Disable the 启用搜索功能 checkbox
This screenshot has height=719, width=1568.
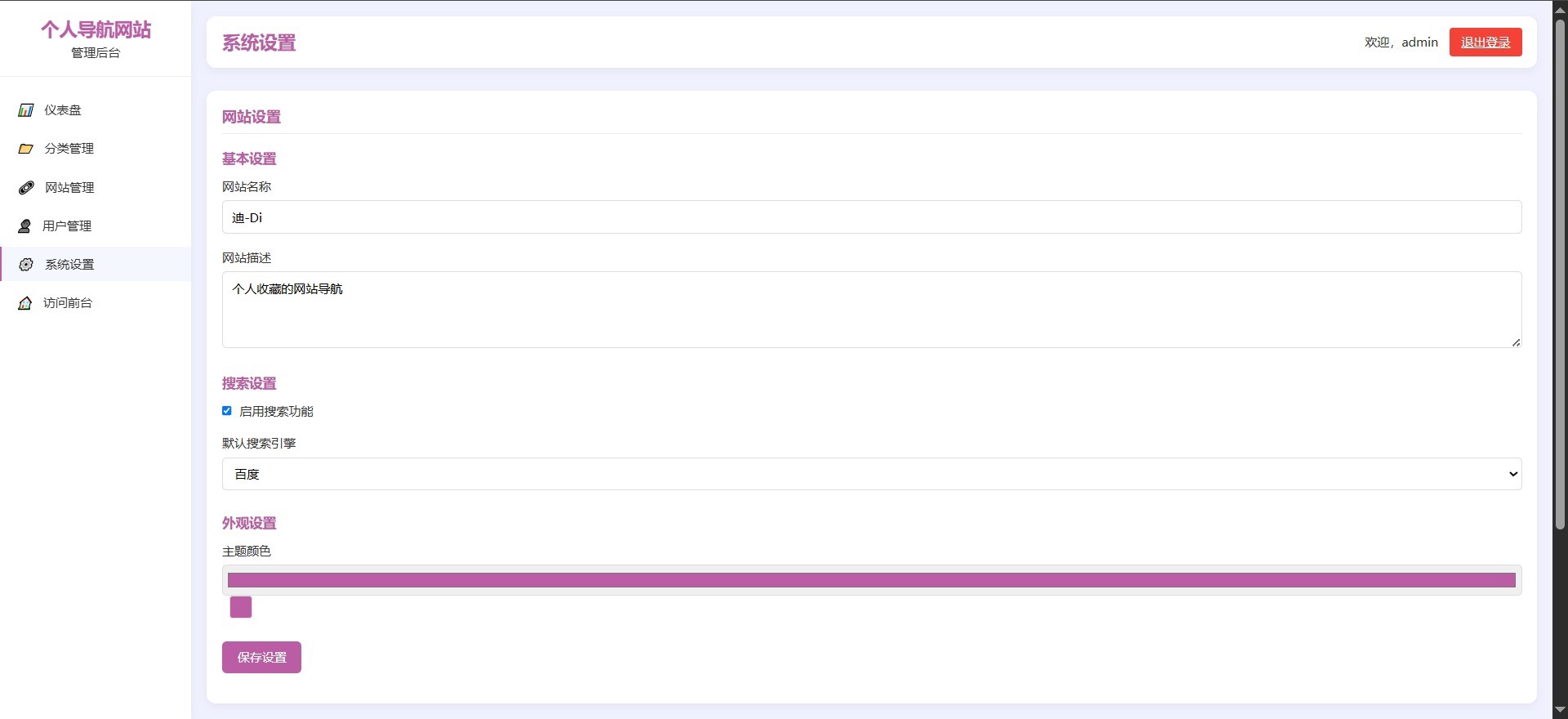[227, 411]
